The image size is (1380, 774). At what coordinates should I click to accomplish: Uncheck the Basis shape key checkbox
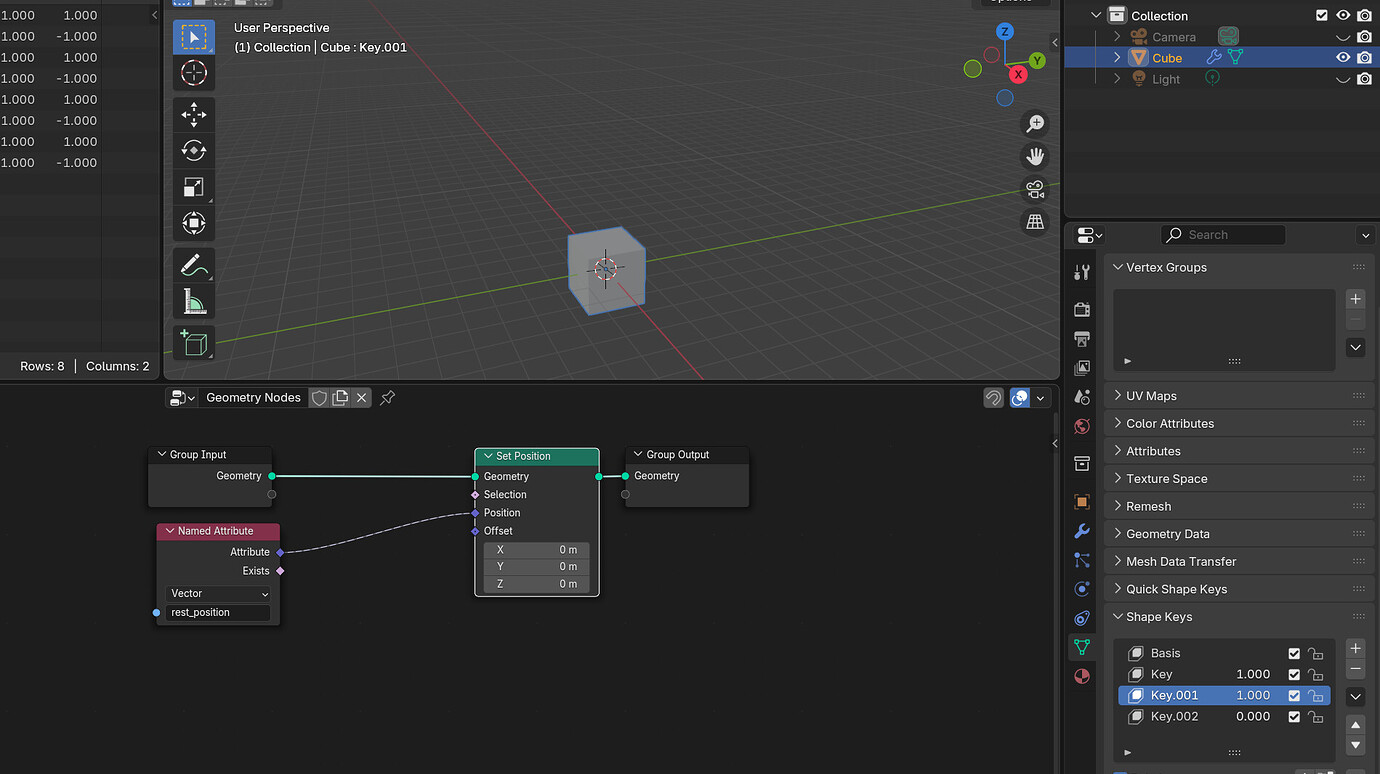pyautogui.click(x=1294, y=654)
